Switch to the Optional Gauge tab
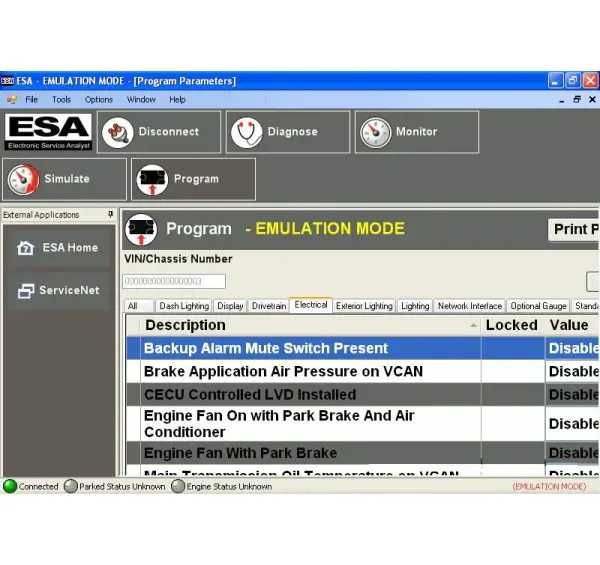This screenshot has width=600, height=565. click(538, 306)
